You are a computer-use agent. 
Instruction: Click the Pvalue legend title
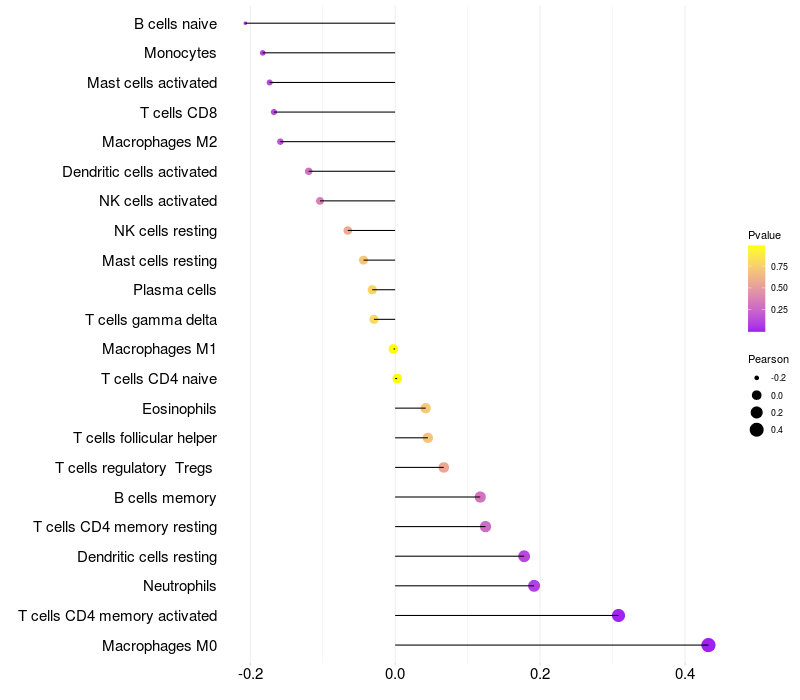pyautogui.click(x=764, y=235)
